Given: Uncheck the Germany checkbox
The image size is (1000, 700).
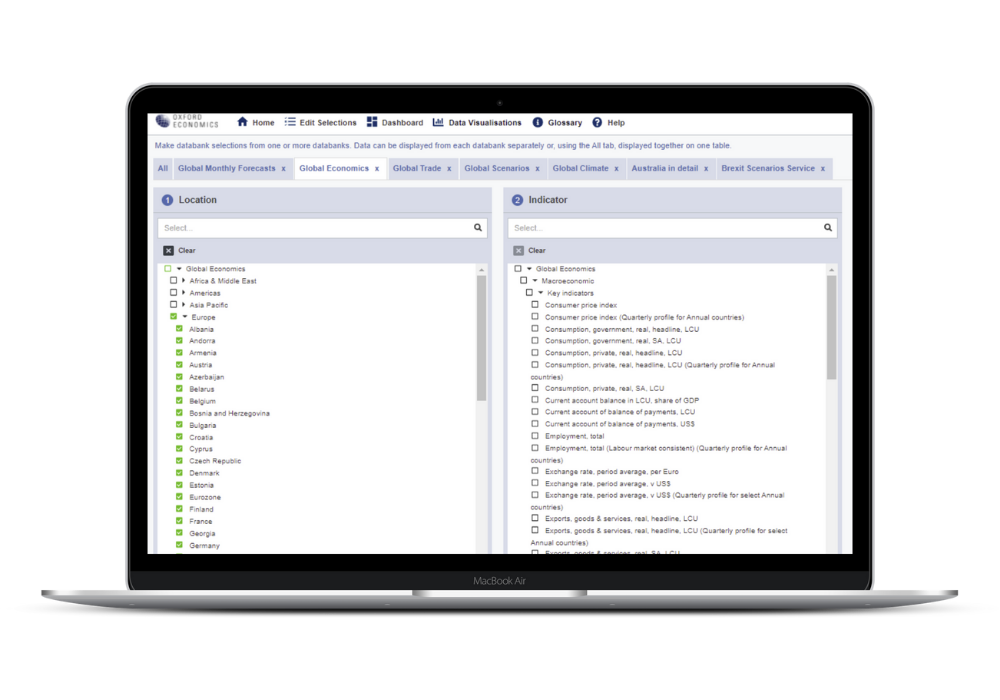Looking at the screenshot, I should (179, 545).
